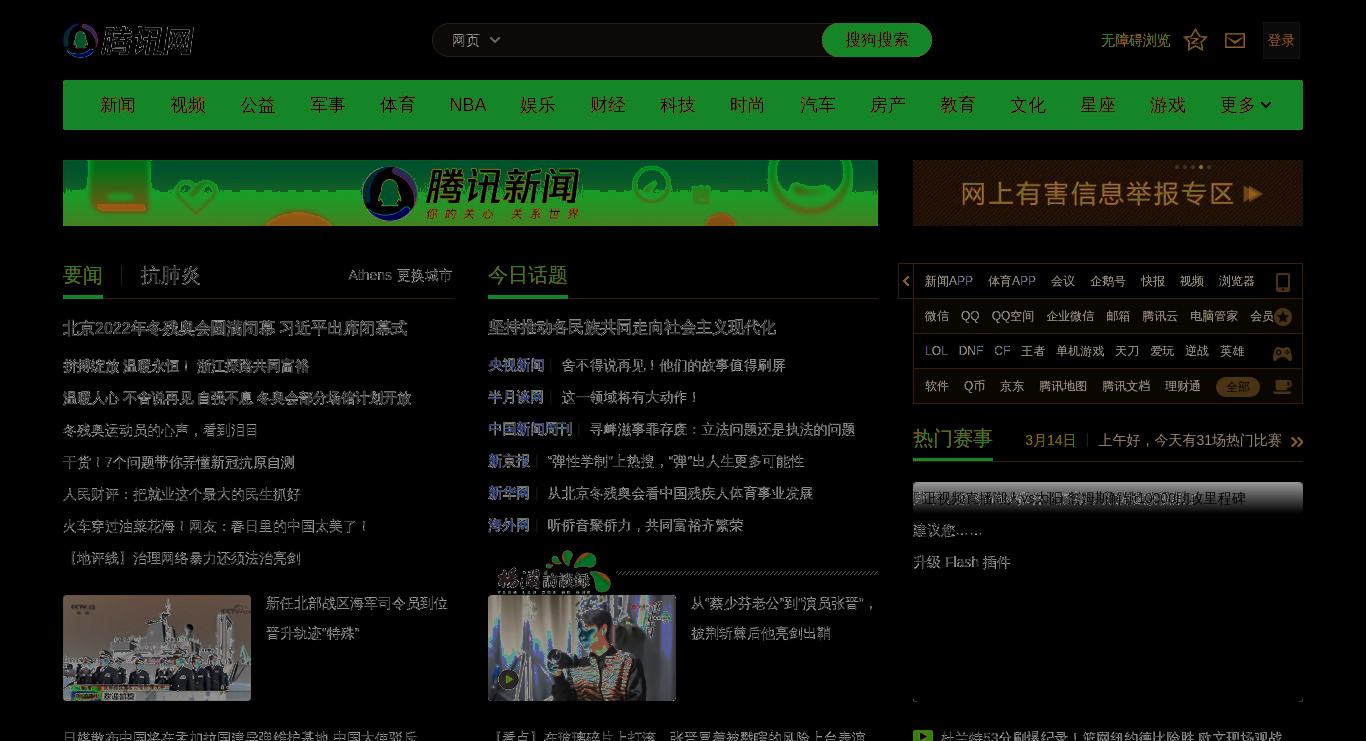Click the 搜狗搜索 search button
Image resolution: width=1366 pixels, height=741 pixels.
pos(877,40)
